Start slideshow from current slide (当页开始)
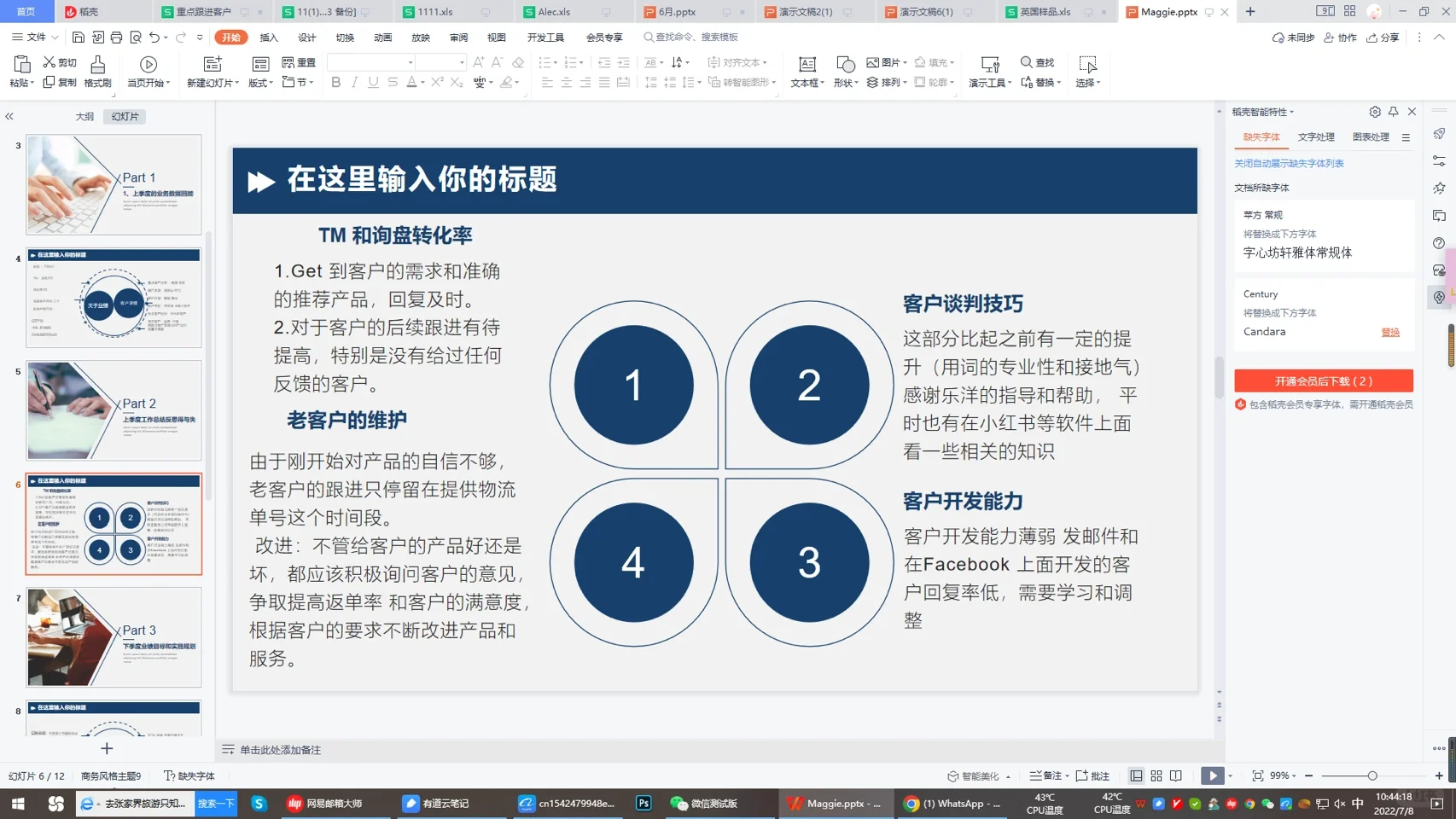Image resolution: width=1456 pixels, height=819 pixels. [148, 65]
